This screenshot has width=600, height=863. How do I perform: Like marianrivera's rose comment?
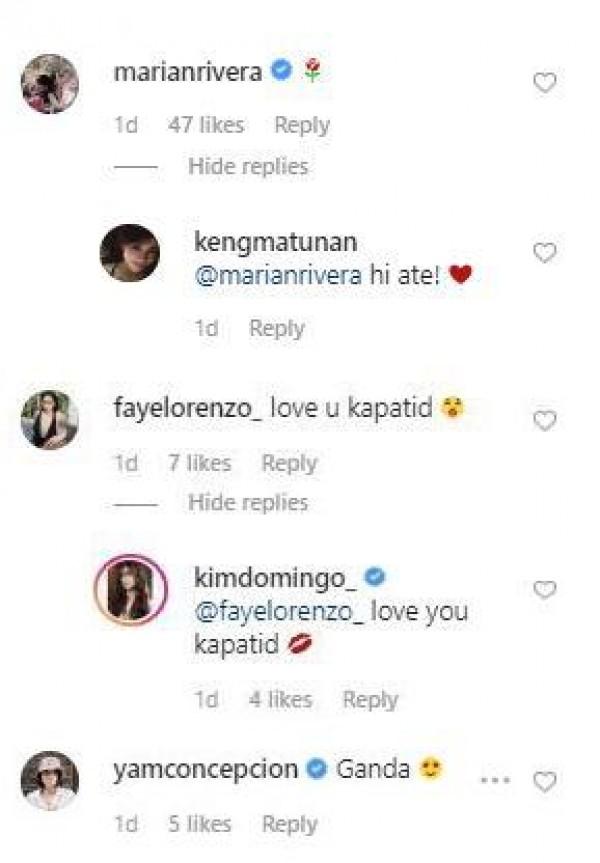click(544, 83)
